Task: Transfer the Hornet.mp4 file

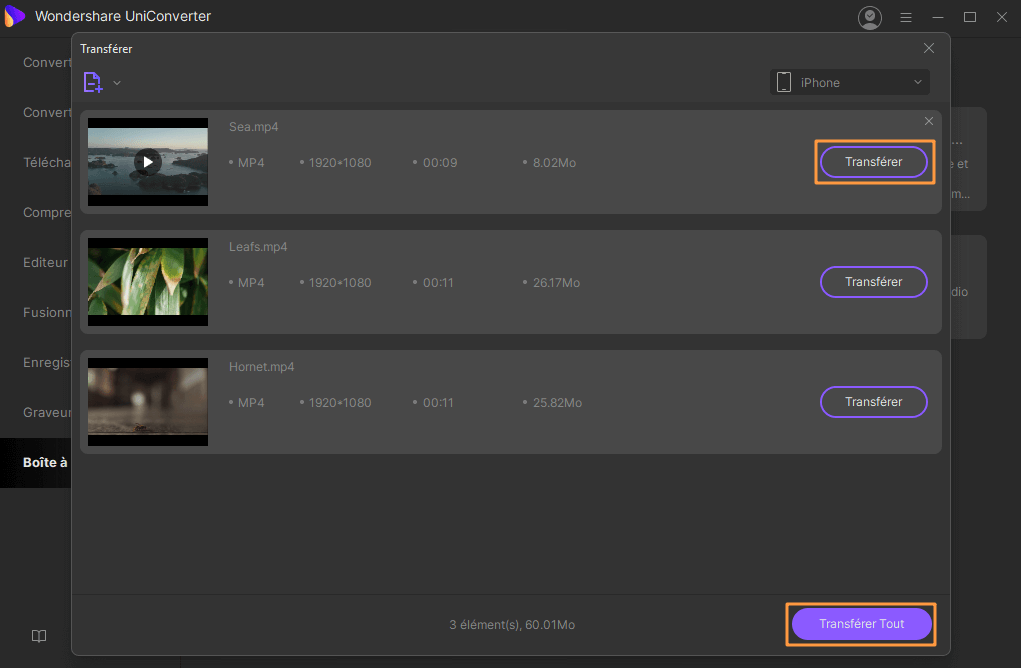Action: [873, 402]
